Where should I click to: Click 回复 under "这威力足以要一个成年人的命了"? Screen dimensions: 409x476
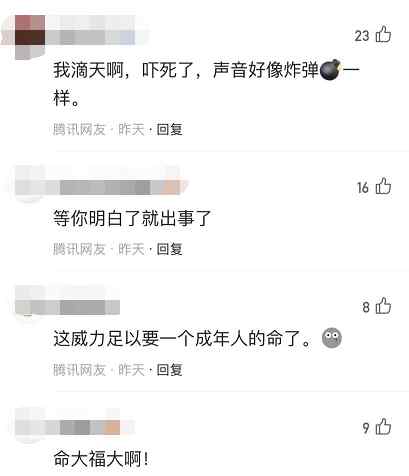point(169,370)
